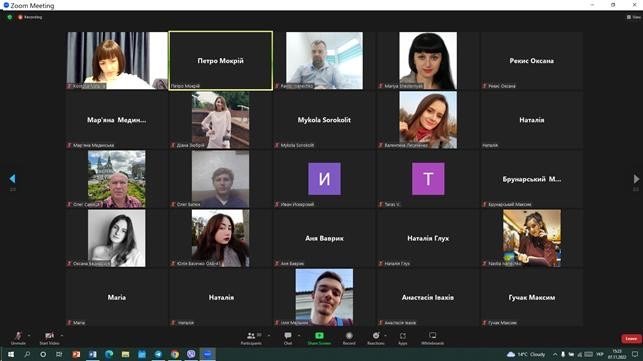
Task: Expand the arrow beside Participants
Action: [x=269, y=336]
